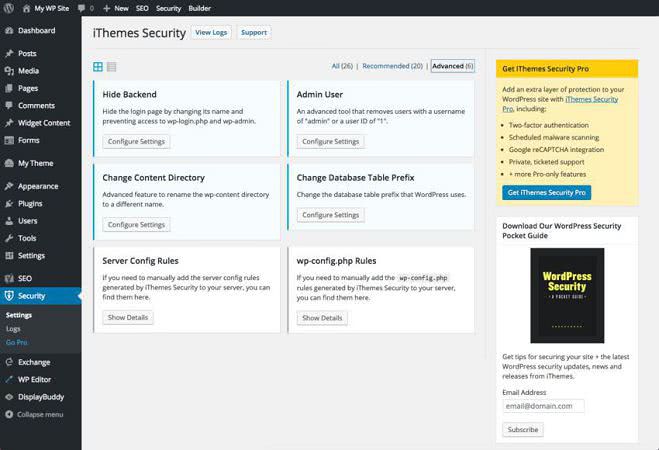The width and height of the screenshot is (659, 450).
Task: Open Plugins in the sidebar
Action: [x=32, y=203]
